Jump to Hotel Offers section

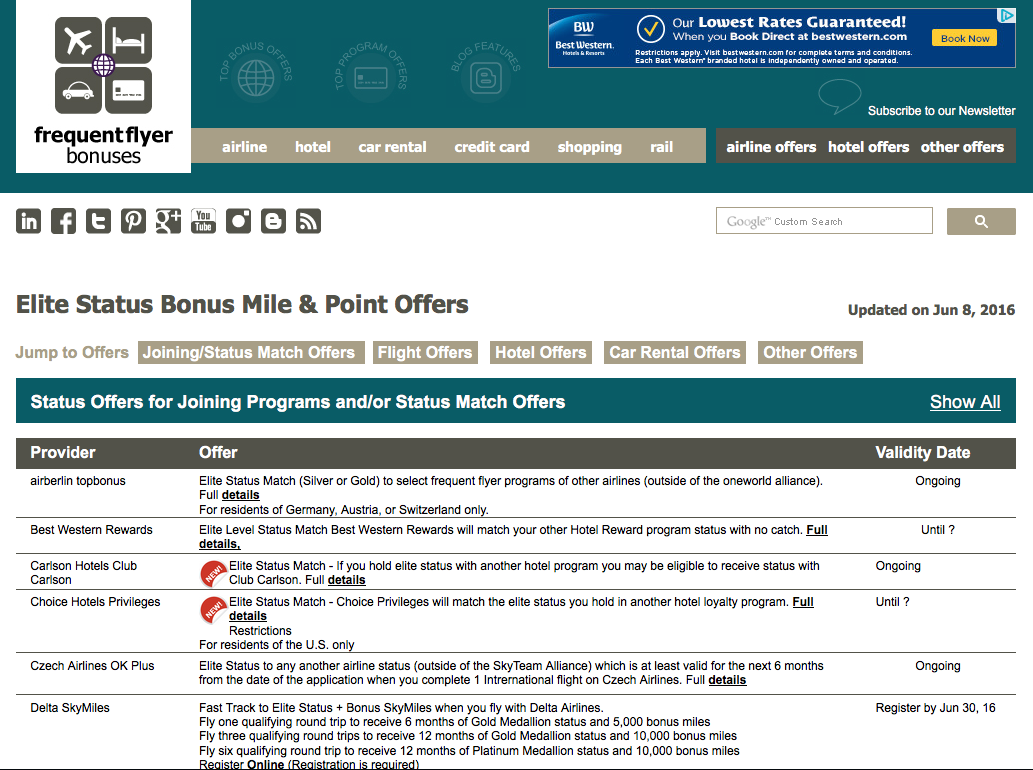click(541, 352)
